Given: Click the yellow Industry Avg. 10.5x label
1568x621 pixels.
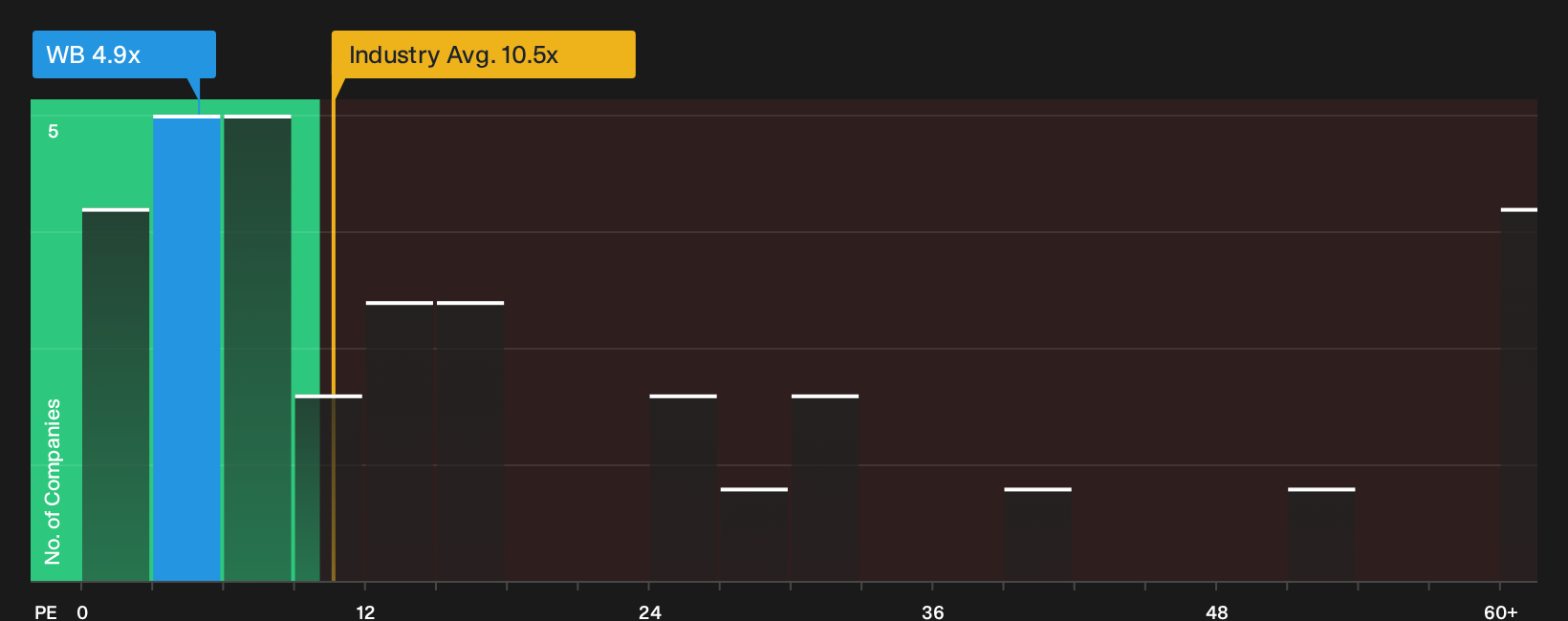Looking at the screenshot, I should [483, 54].
